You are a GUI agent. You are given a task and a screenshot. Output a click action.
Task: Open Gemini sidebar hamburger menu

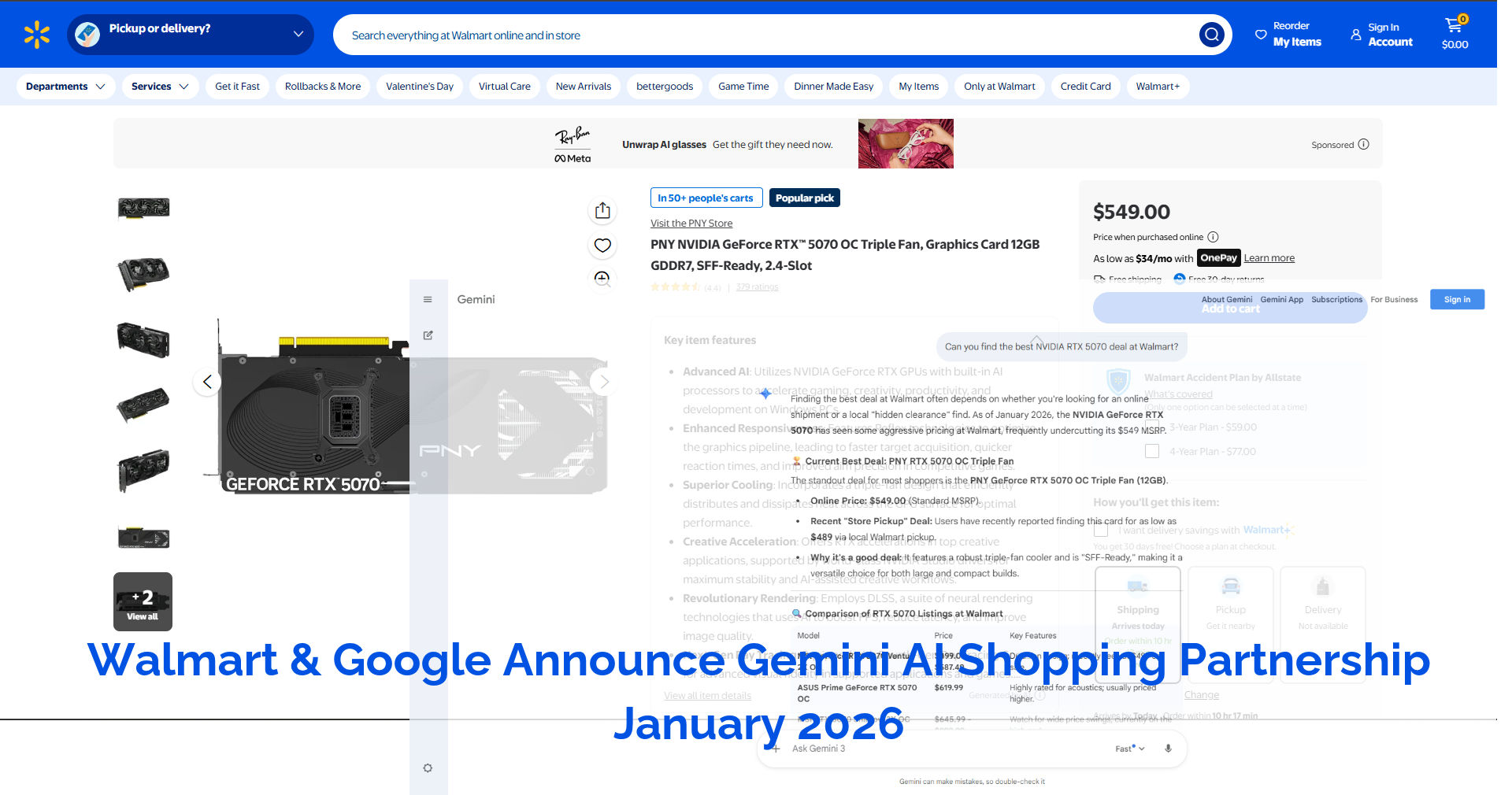click(x=428, y=300)
